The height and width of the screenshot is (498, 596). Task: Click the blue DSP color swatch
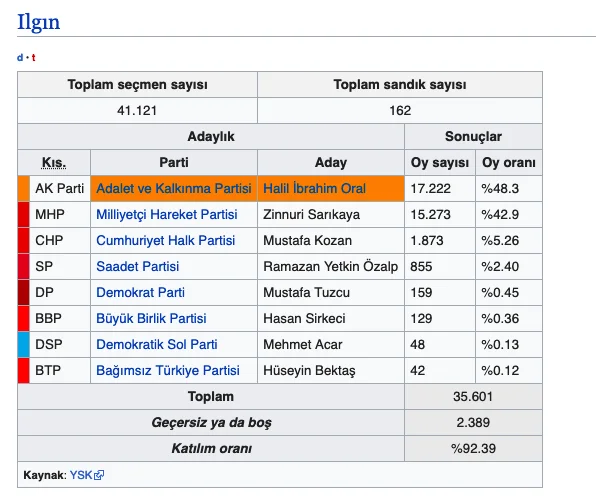[24, 344]
